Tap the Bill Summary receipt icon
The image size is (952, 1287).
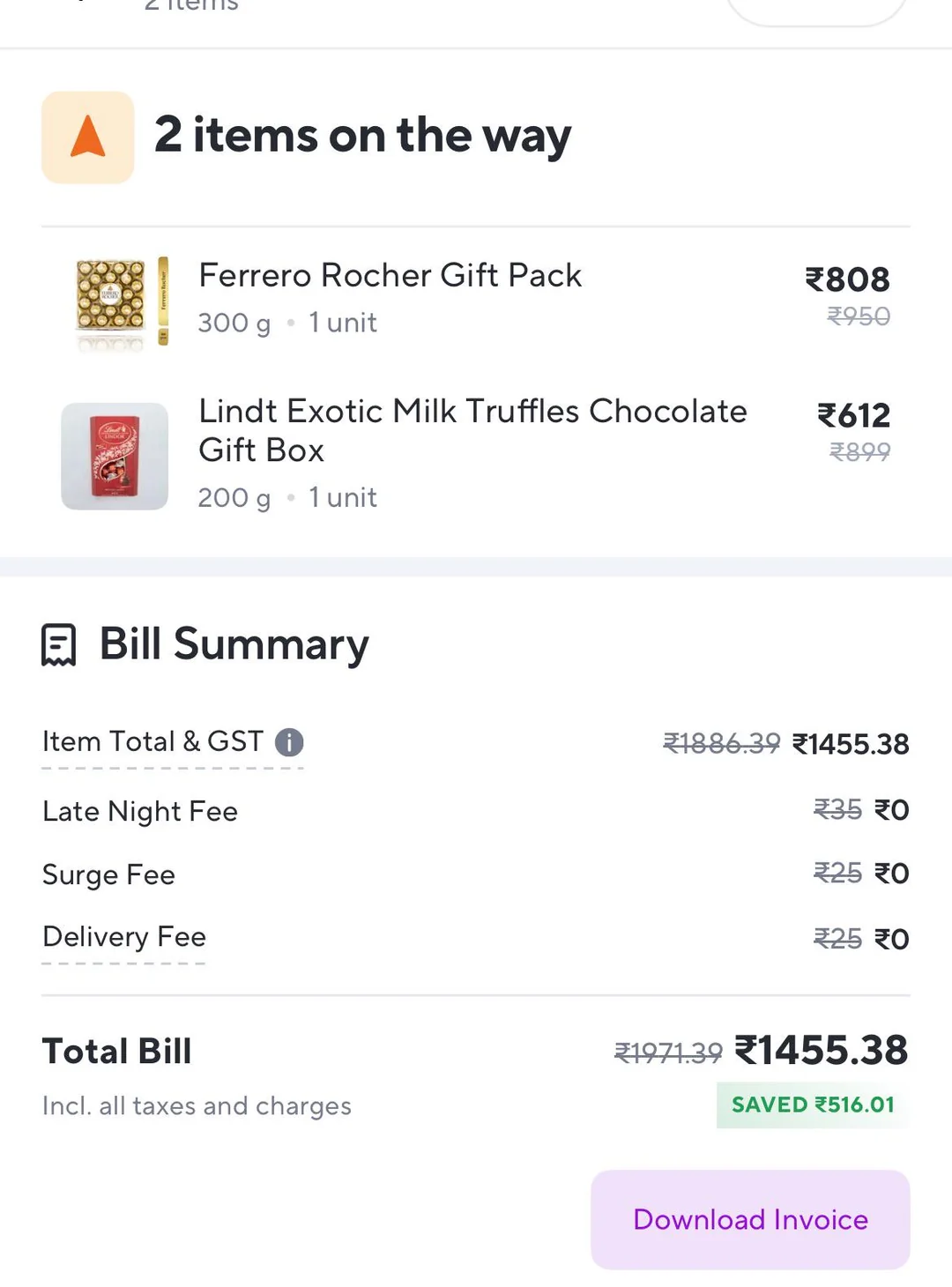tap(59, 644)
